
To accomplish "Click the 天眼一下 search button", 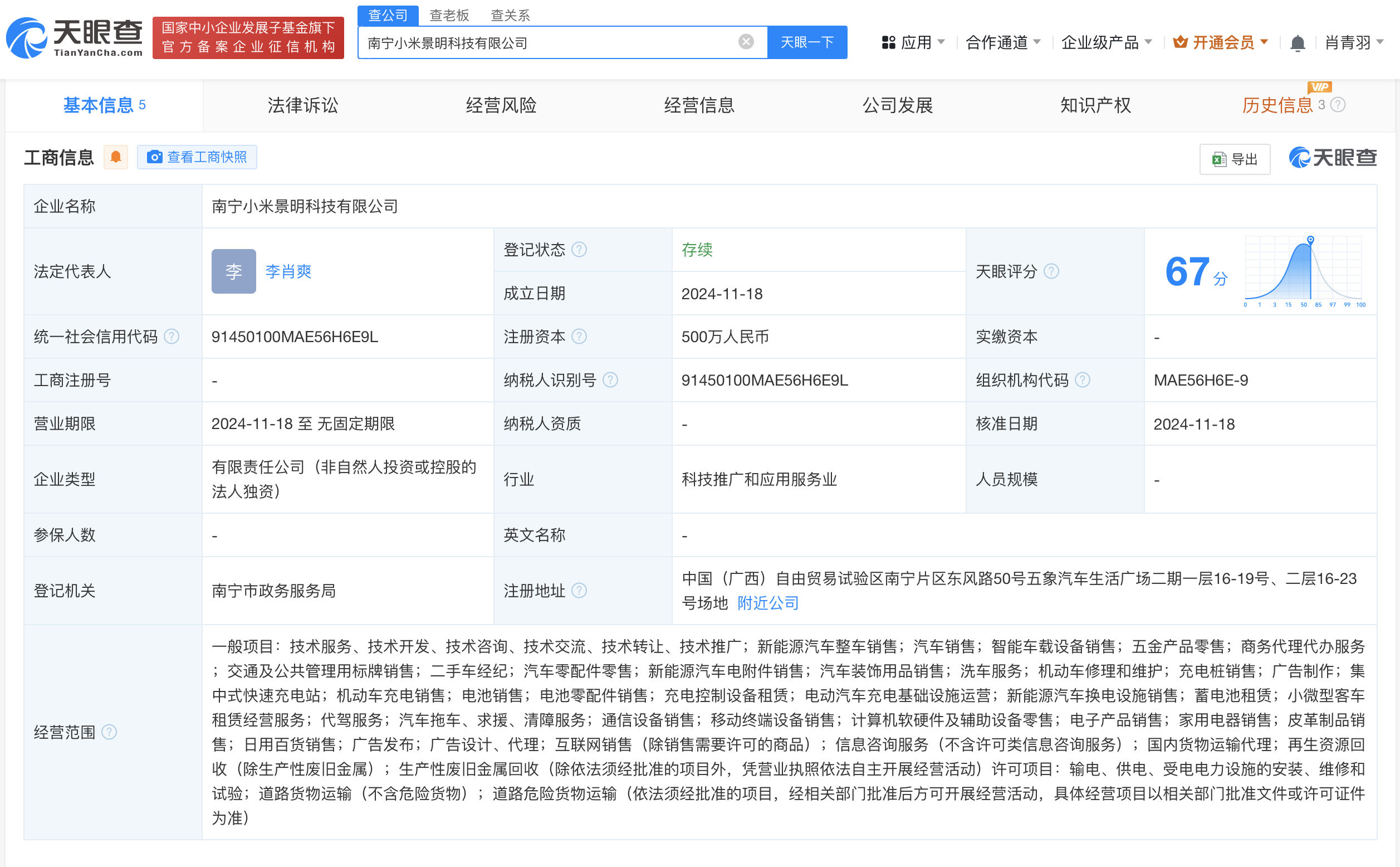I will [807, 42].
